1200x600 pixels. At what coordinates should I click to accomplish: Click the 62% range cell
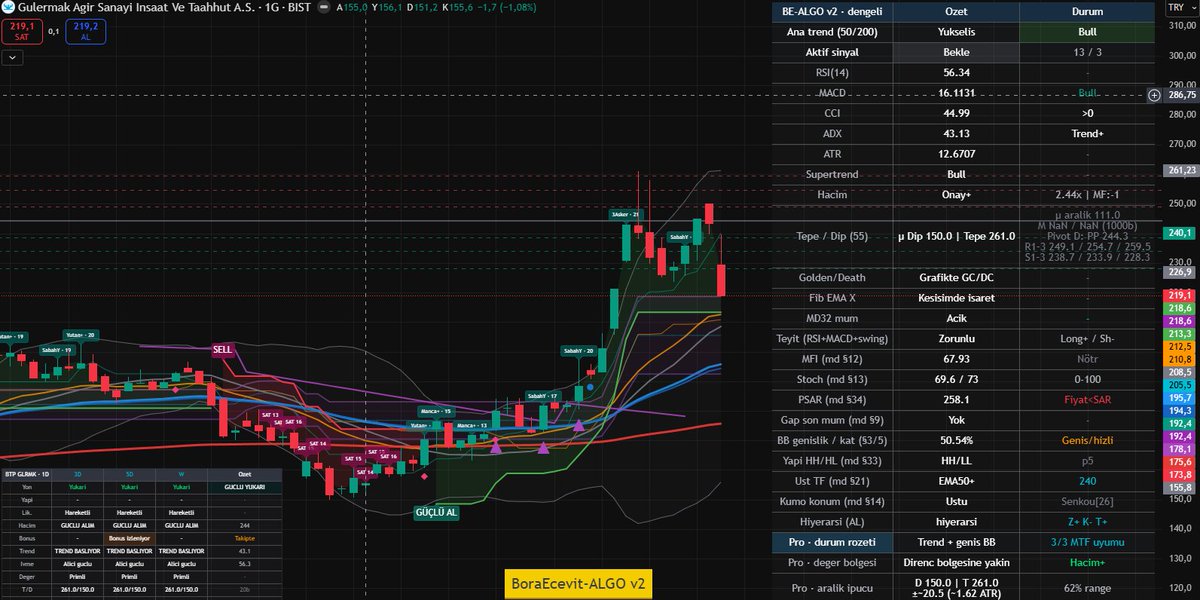pos(1086,586)
